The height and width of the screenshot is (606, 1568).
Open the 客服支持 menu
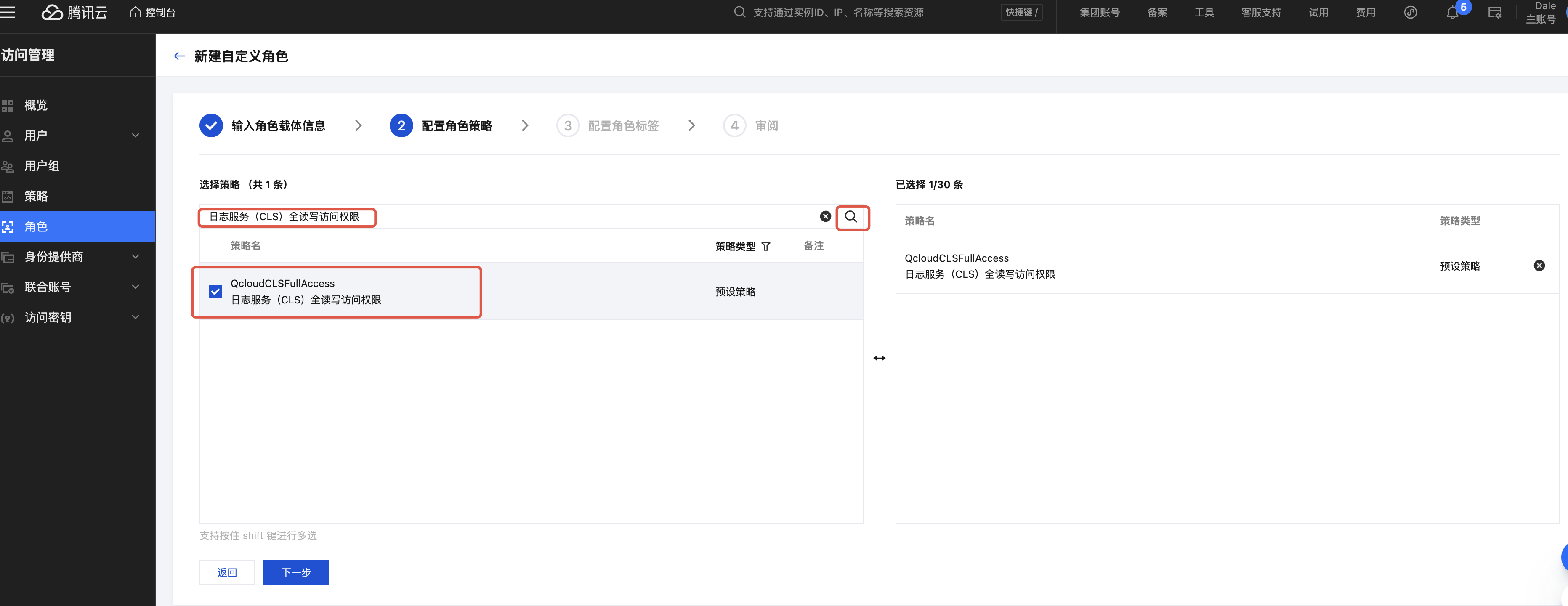coord(1261,12)
